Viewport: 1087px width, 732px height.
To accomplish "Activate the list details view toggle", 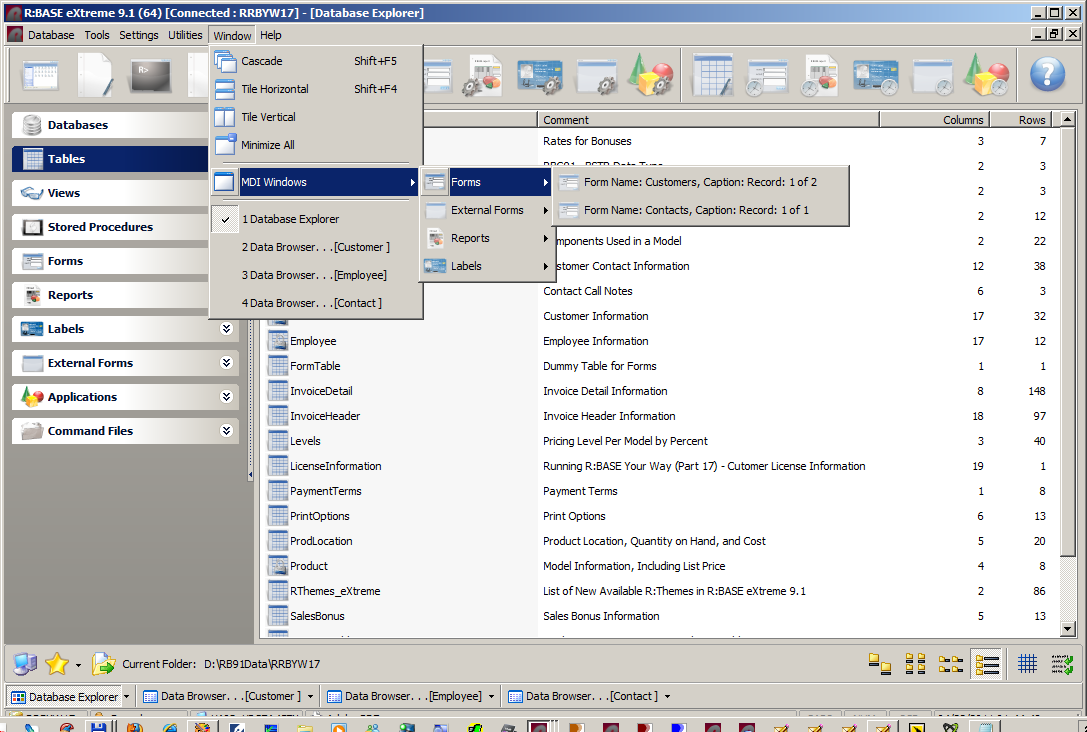I will 987,663.
